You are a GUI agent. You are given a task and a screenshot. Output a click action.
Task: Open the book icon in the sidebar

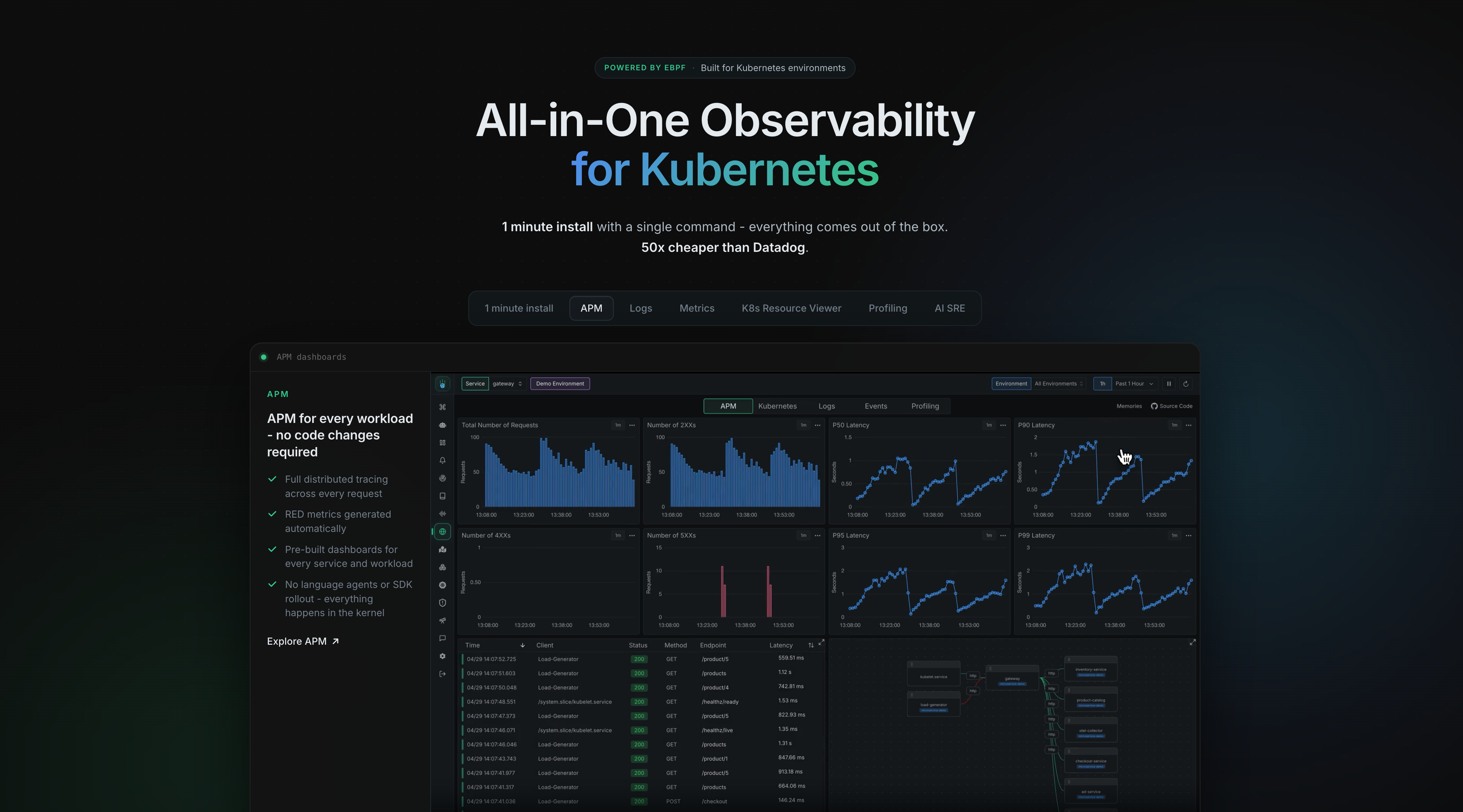442,496
